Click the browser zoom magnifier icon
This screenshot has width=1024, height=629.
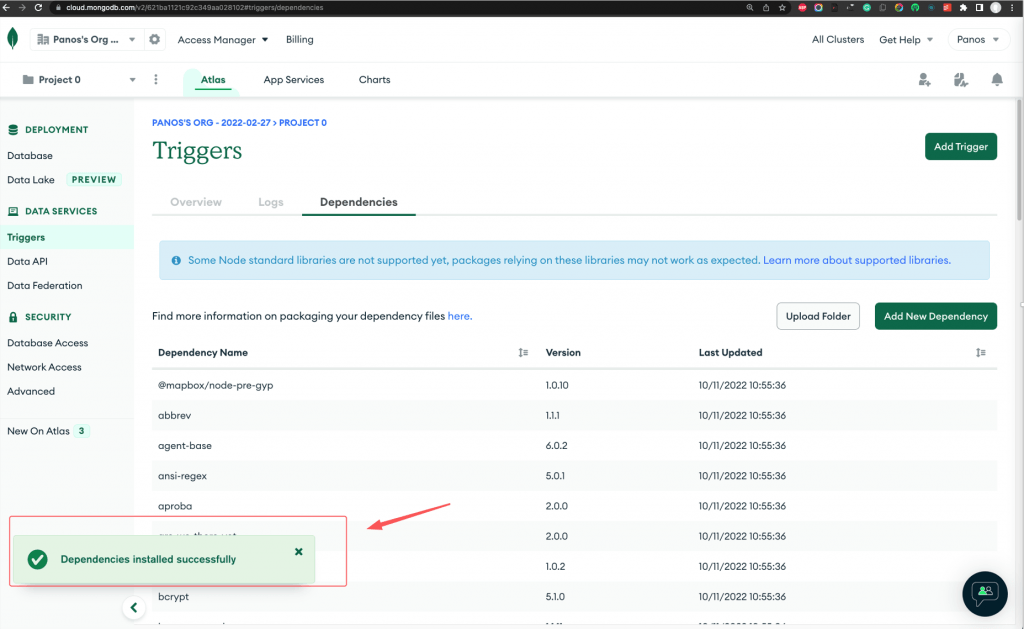click(750, 8)
